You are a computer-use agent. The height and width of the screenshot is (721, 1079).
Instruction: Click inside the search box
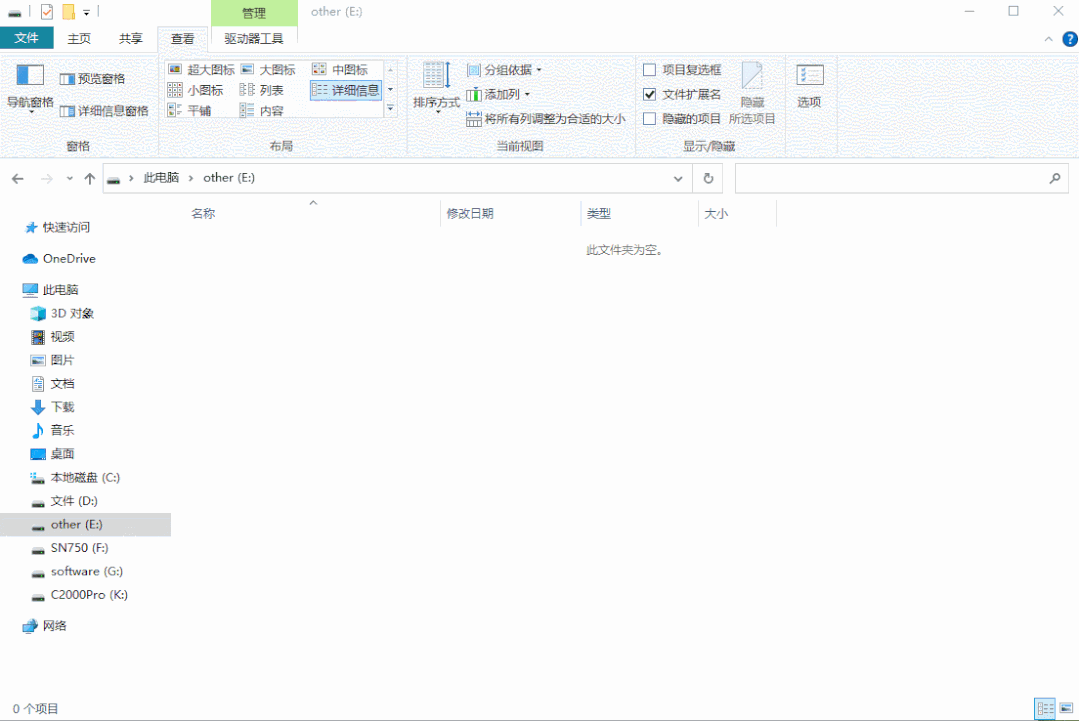coord(900,178)
